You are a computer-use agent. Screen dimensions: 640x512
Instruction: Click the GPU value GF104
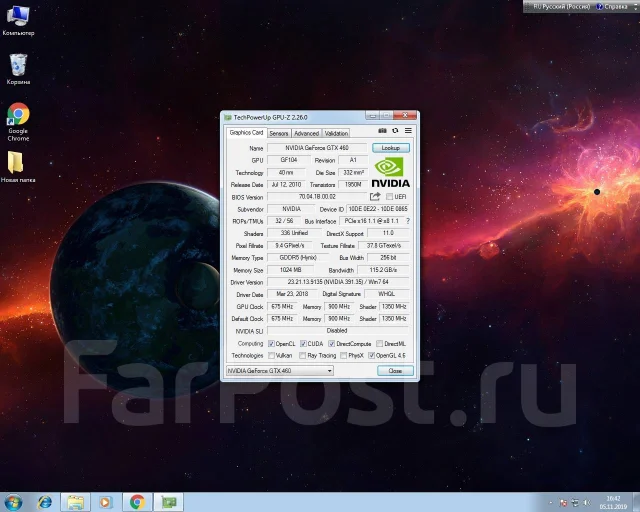tap(289, 160)
